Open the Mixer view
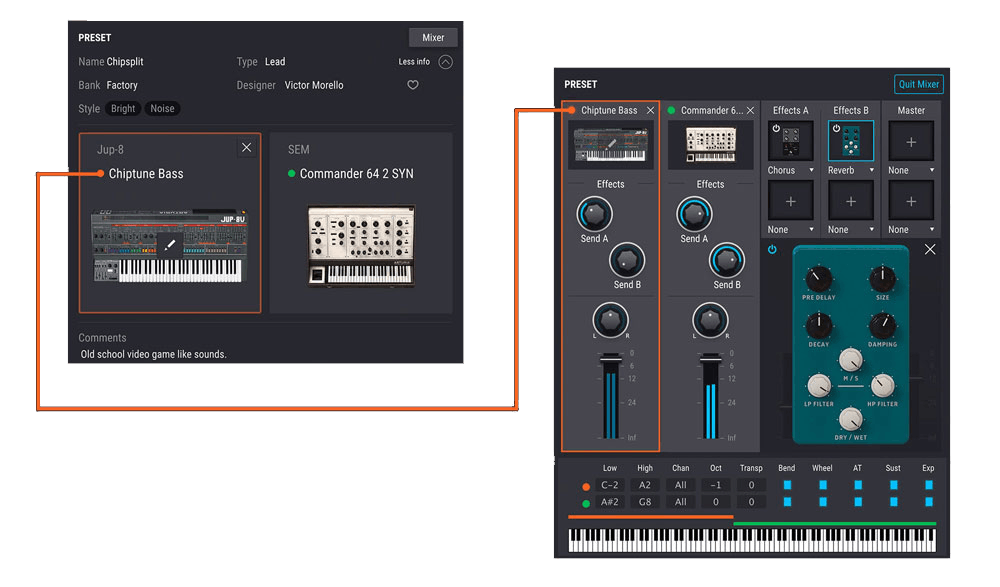Screen dimensions: 1000x587 [432, 38]
